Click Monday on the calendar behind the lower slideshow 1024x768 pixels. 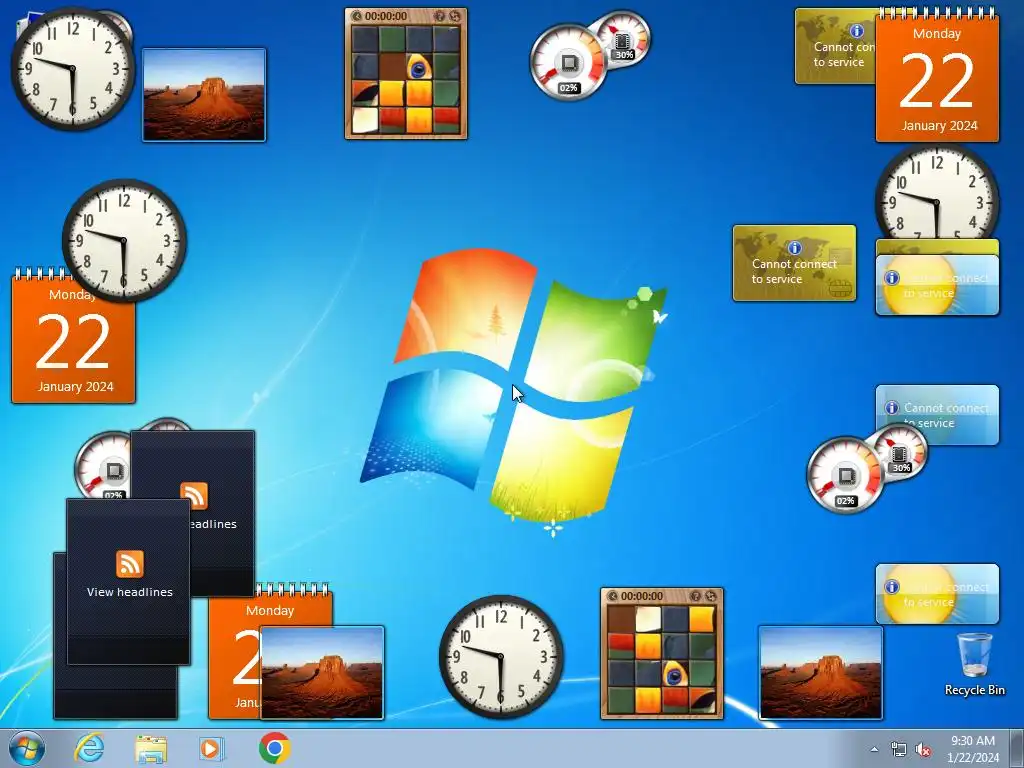[x=270, y=611]
